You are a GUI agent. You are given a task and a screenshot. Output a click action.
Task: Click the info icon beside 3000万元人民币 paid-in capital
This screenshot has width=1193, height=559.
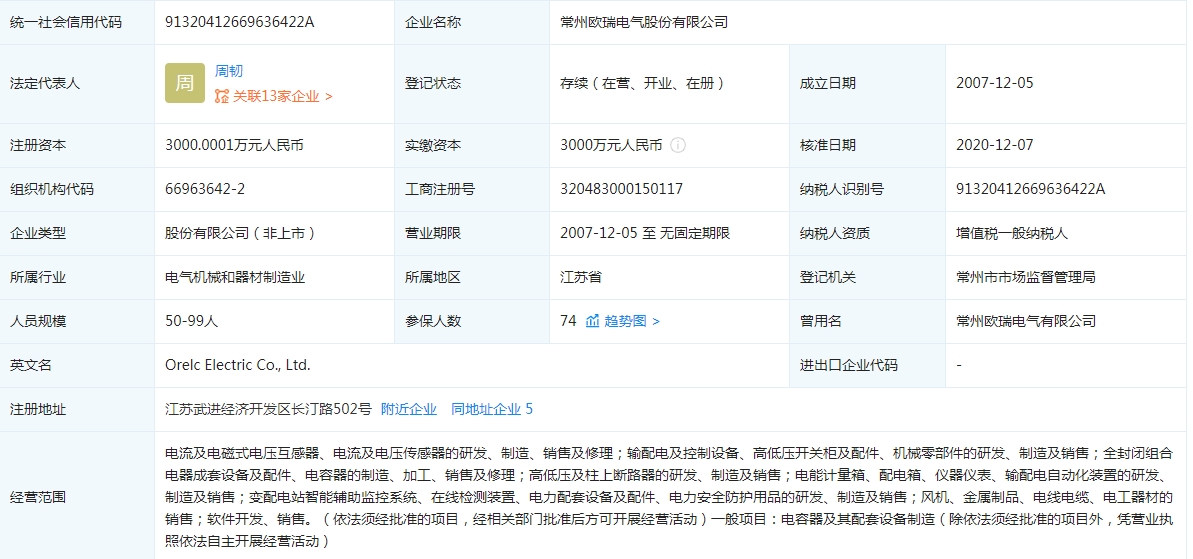tap(678, 145)
